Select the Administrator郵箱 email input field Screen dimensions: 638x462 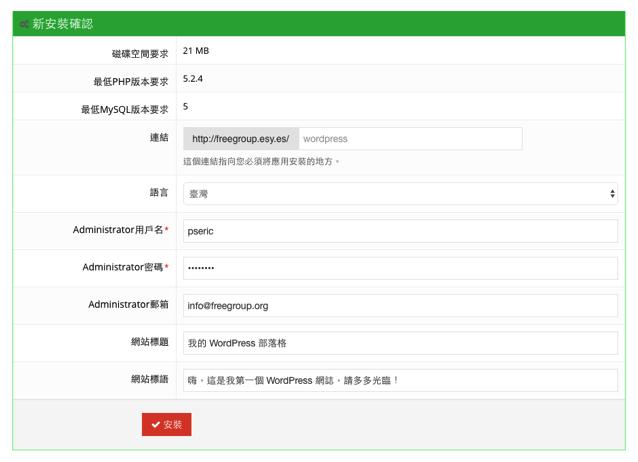(x=400, y=306)
